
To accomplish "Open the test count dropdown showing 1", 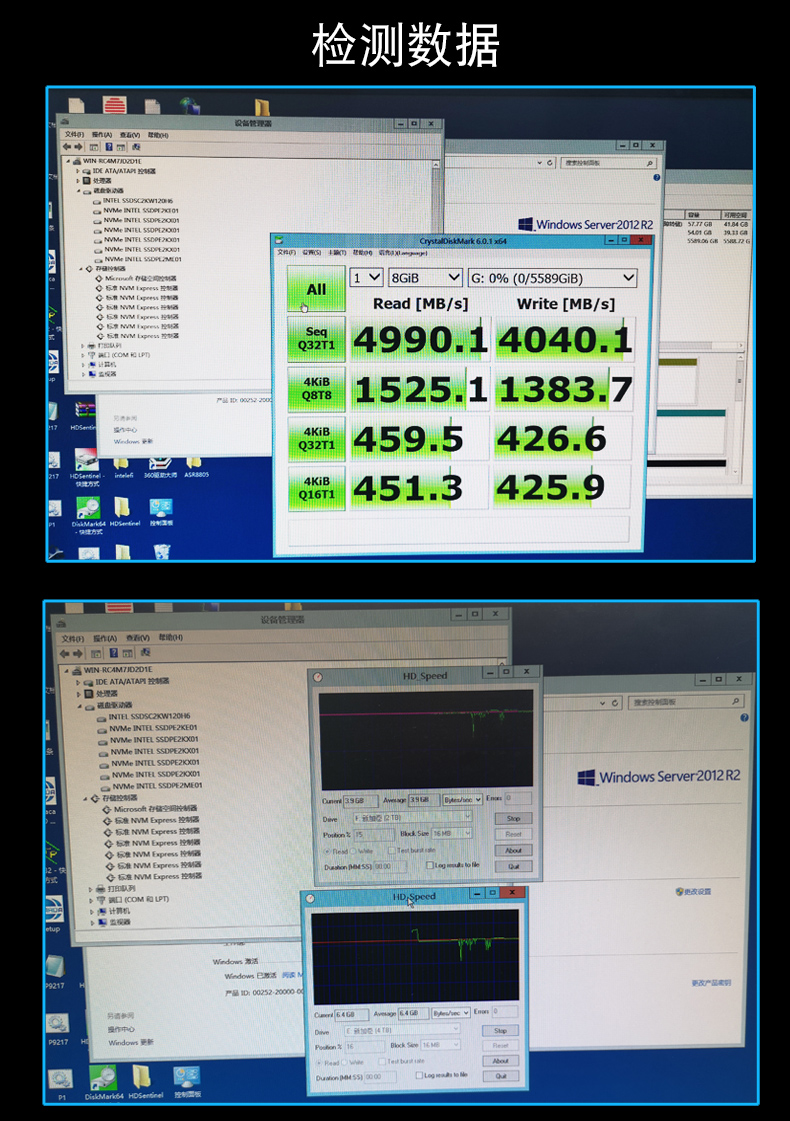I will pyautogui.click(x=365, y=277).
